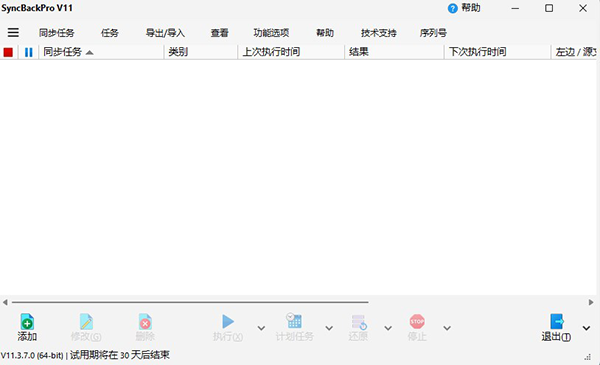Screen dimensions: 600x365
Task: Open the 同步任务 menu
Action: point(56,33)
